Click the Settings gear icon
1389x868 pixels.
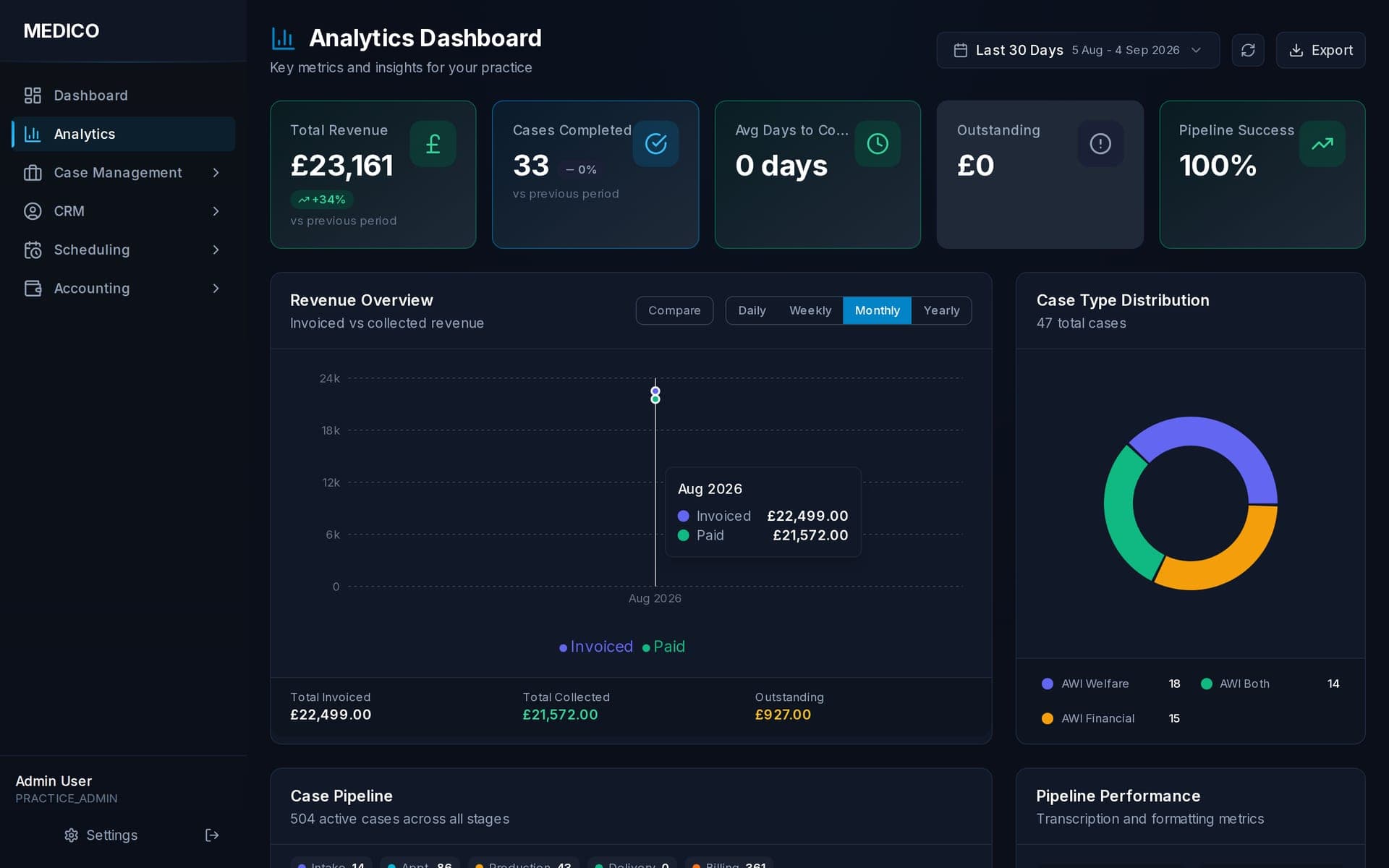pos(71,835)
